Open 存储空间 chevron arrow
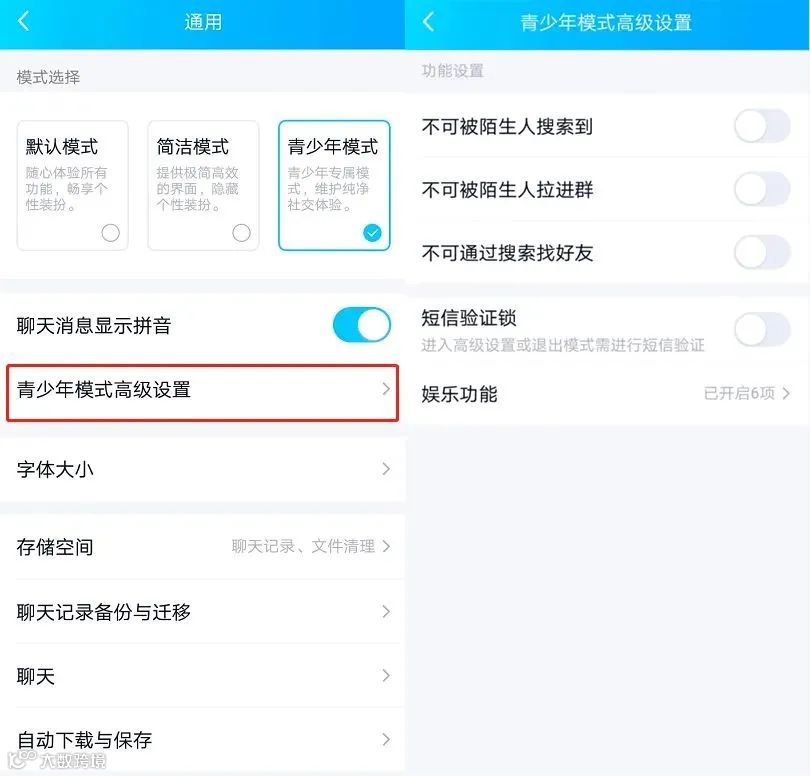The image size is (810, 776). [x=386, y=546]
